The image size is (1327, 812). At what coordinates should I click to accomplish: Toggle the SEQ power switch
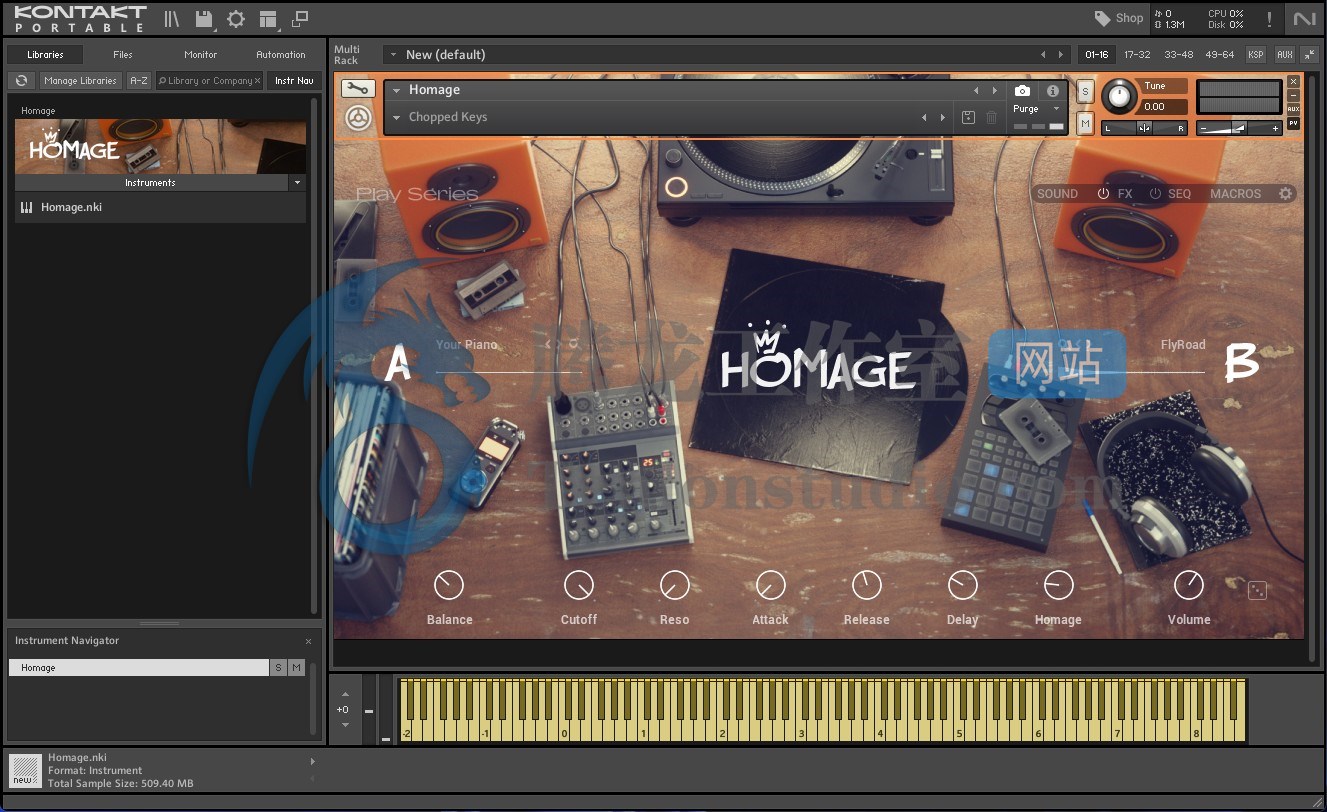pos(1155,194)
